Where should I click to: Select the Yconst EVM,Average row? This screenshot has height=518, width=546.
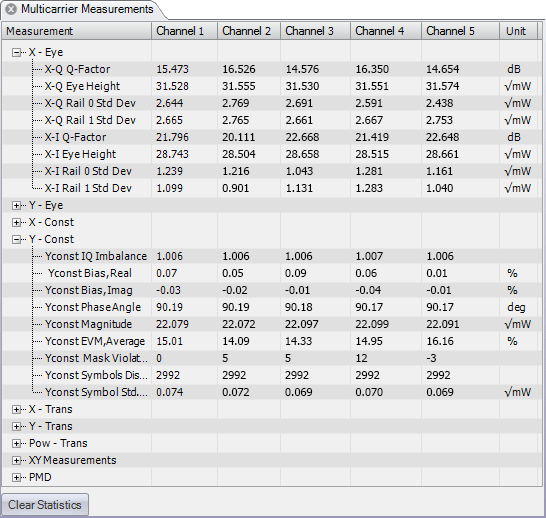click(270, 341)
